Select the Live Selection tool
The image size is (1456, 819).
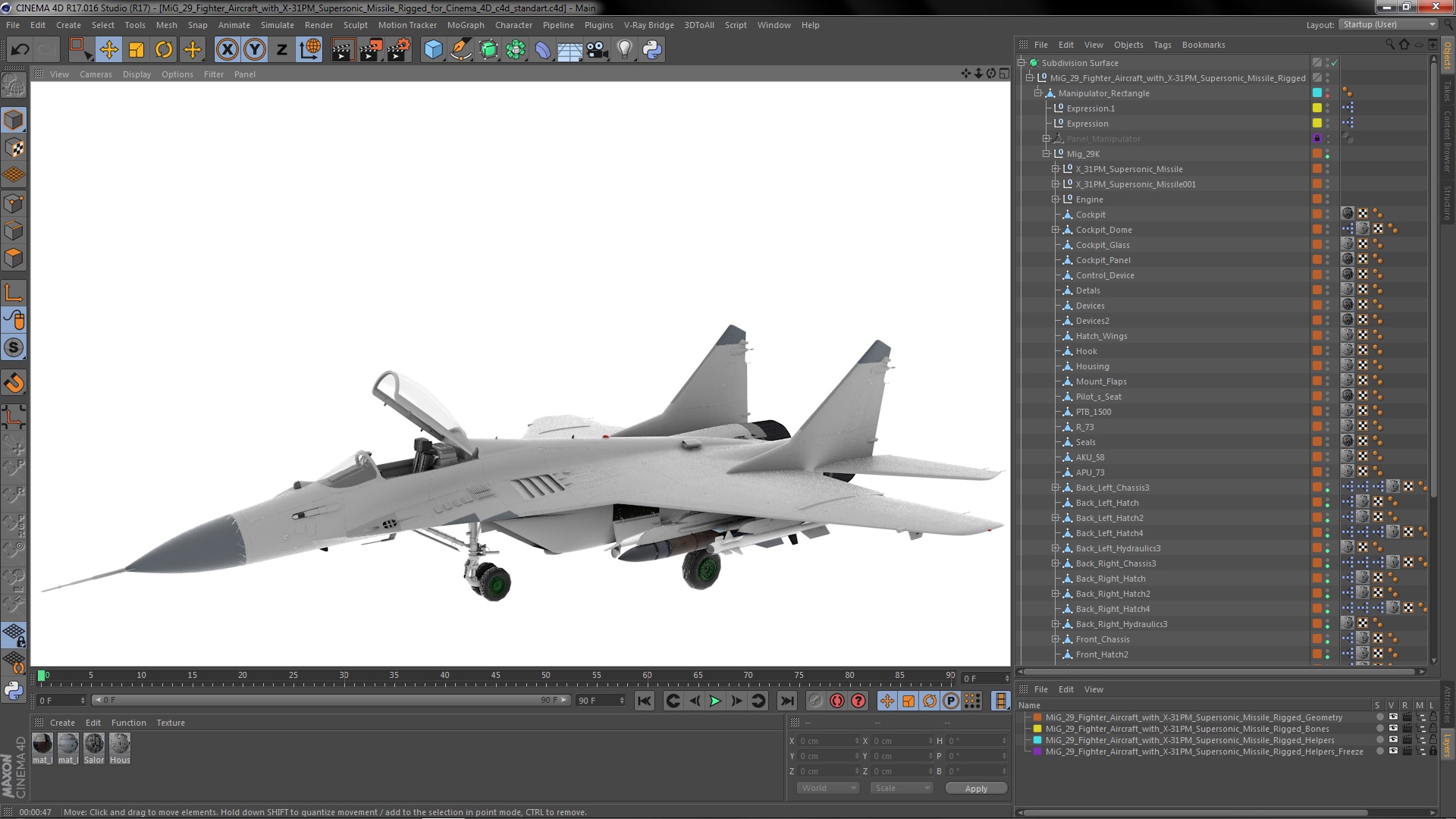pyautogui.click(x=80, y=50)
